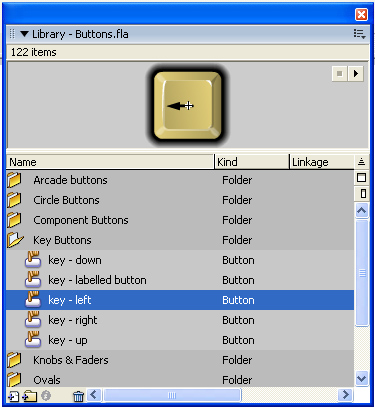
Task: Click the 122 items count text
Action: (34, 52)
